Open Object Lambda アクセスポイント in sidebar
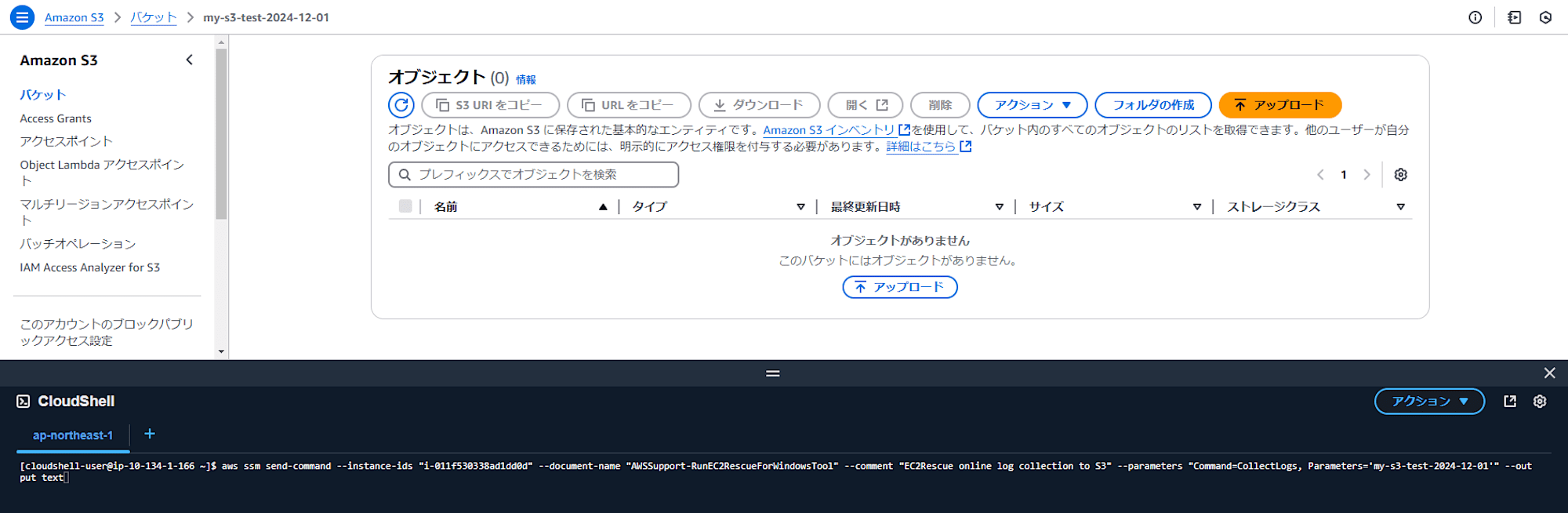The image size is (1568, 513). point(103,173)
